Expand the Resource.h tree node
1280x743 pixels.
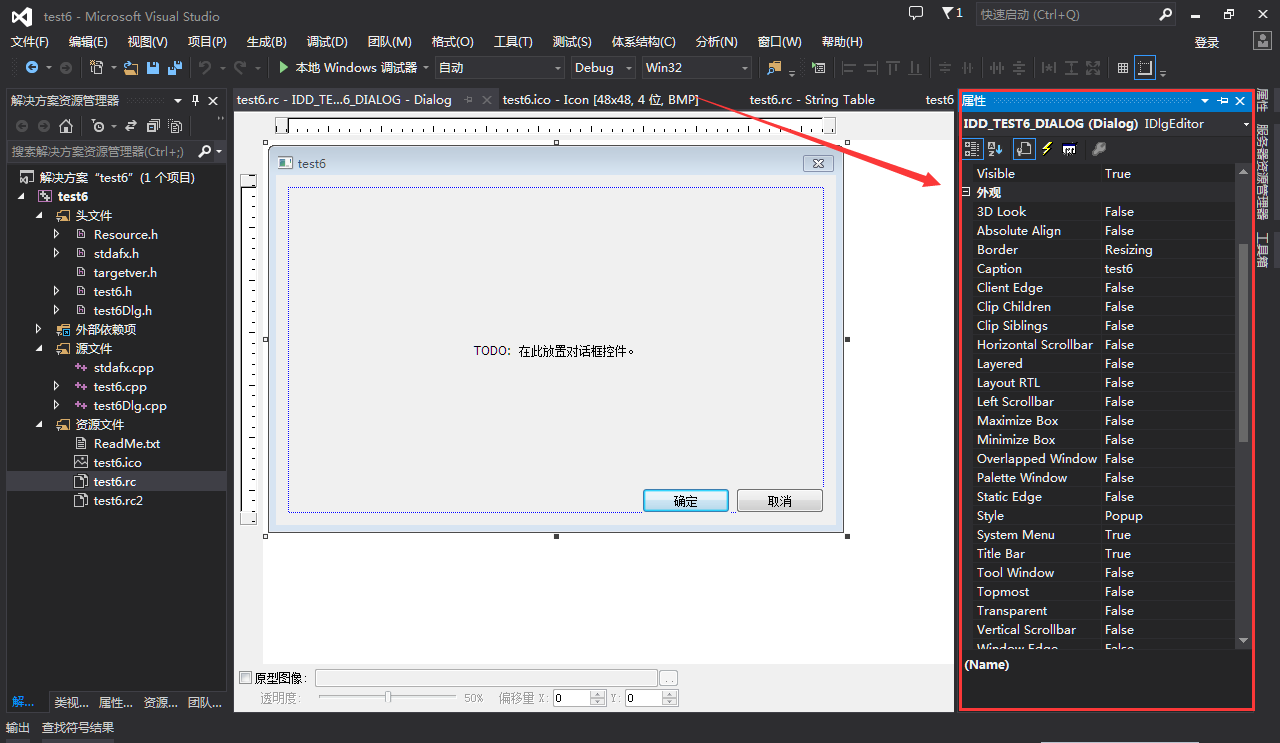coord(57,234)
